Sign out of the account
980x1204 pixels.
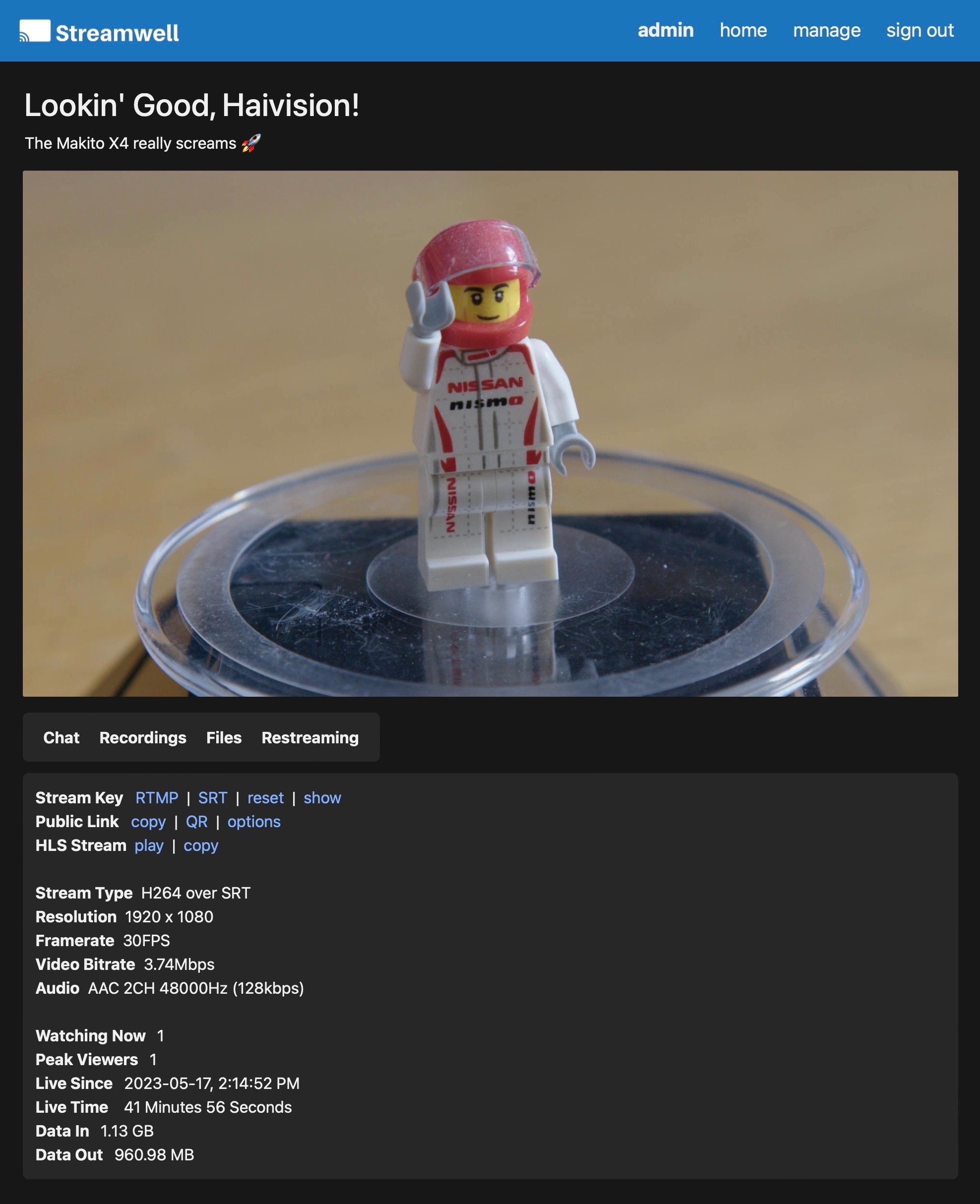[919, 30]
